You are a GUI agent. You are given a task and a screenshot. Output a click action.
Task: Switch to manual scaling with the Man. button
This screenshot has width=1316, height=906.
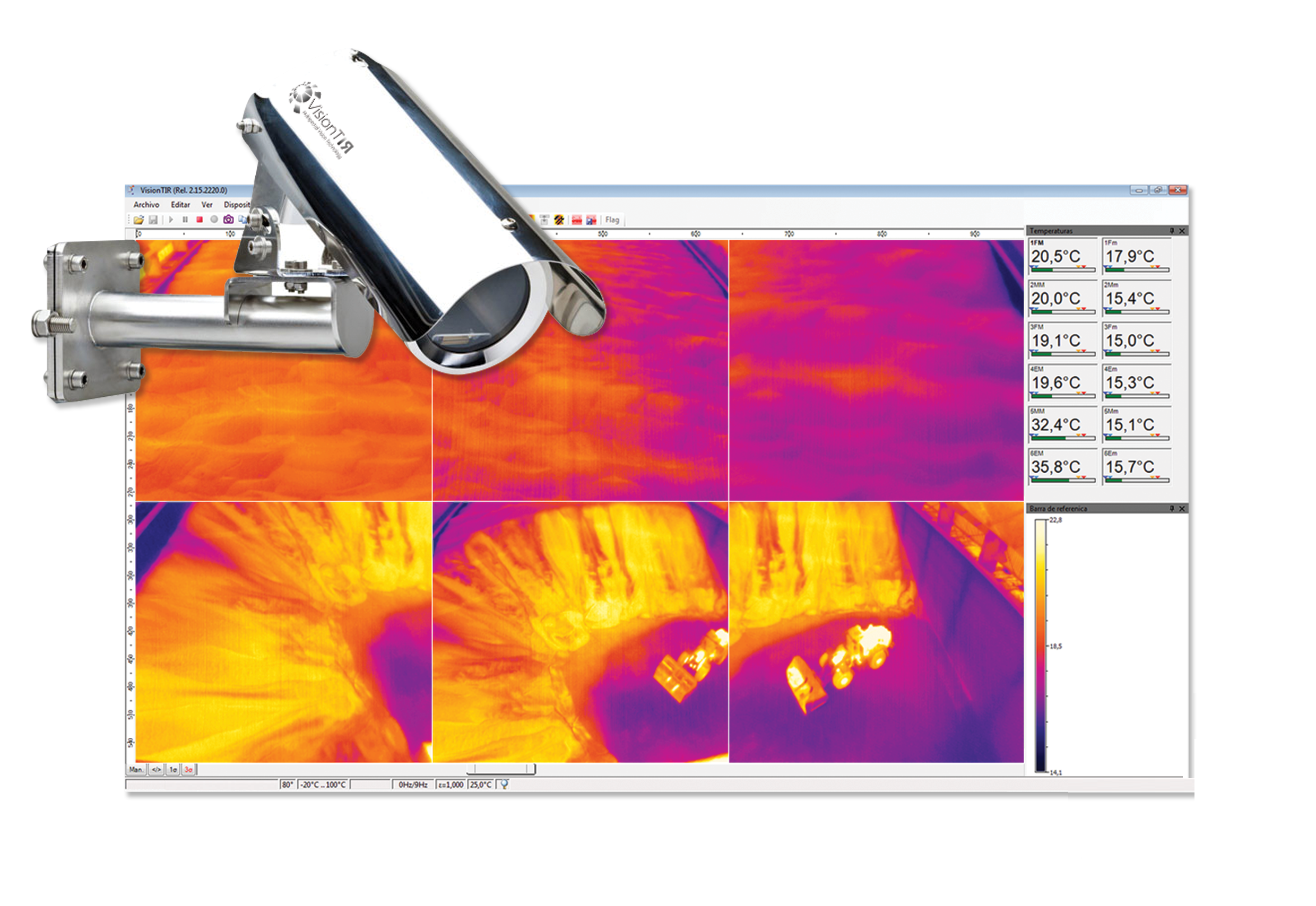pyautogui.click(x=137, y=769)
